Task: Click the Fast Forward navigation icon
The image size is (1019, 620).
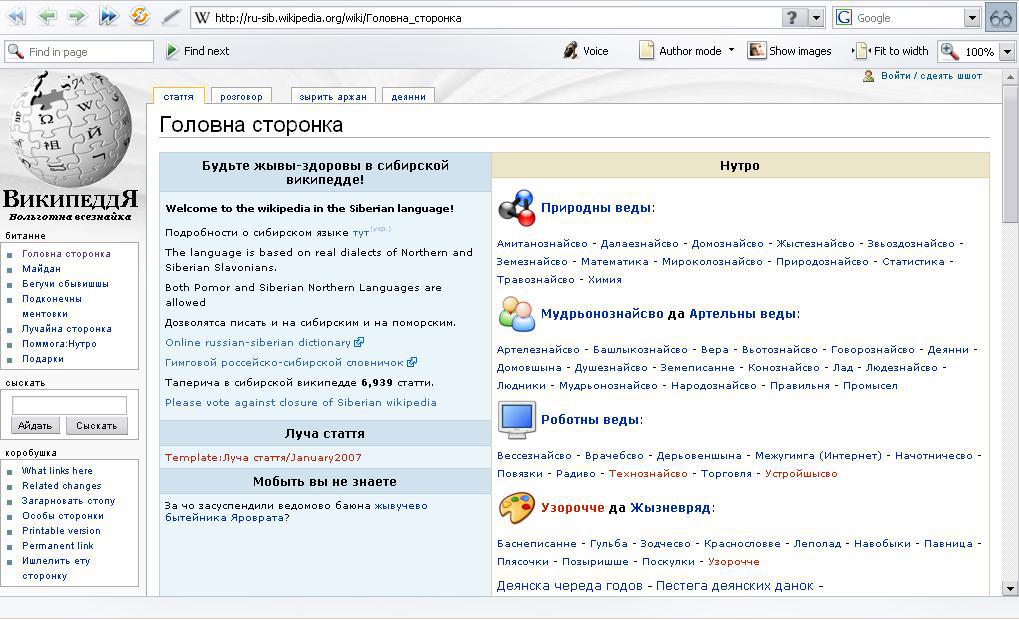Action: coord(109,16)
